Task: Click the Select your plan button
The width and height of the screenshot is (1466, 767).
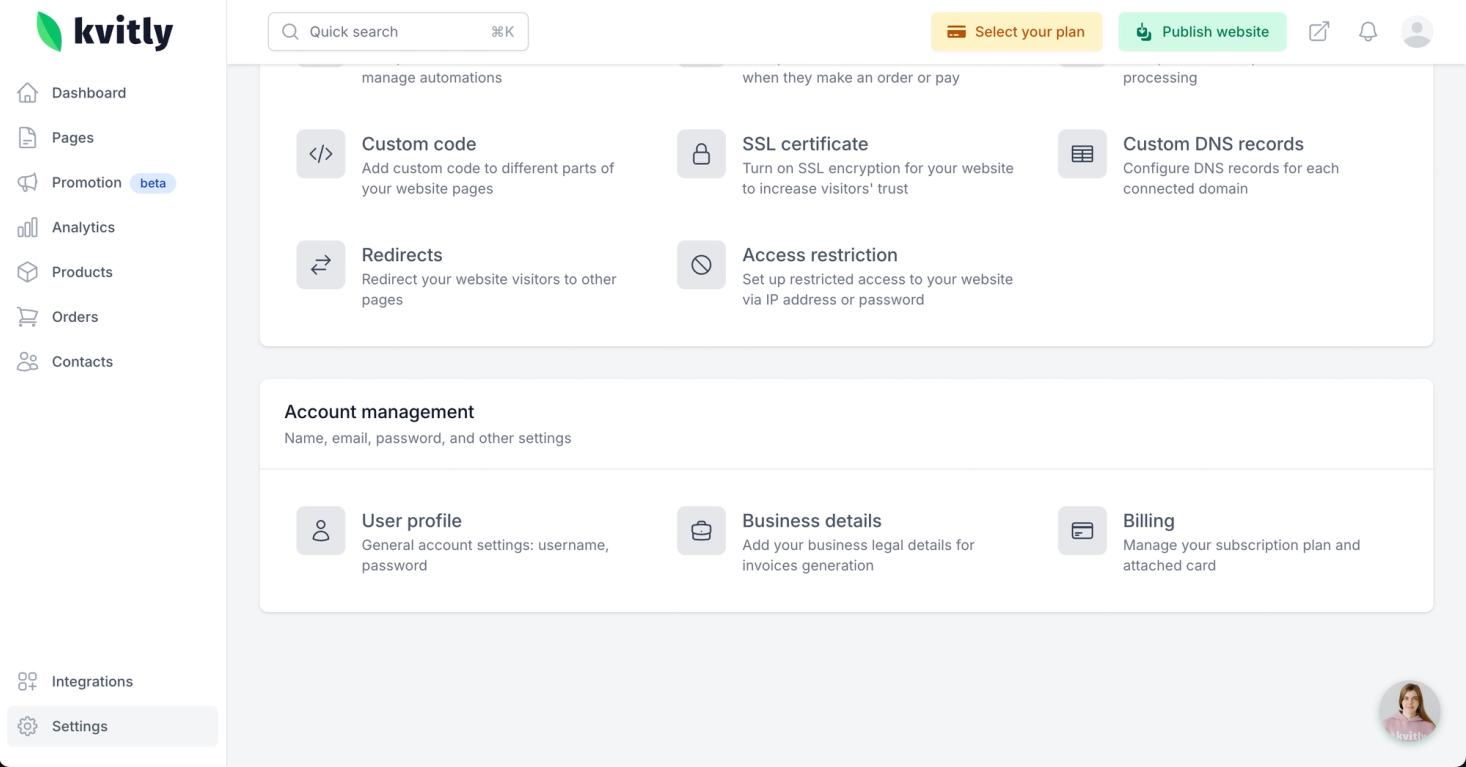Action: coord(1016,32)
